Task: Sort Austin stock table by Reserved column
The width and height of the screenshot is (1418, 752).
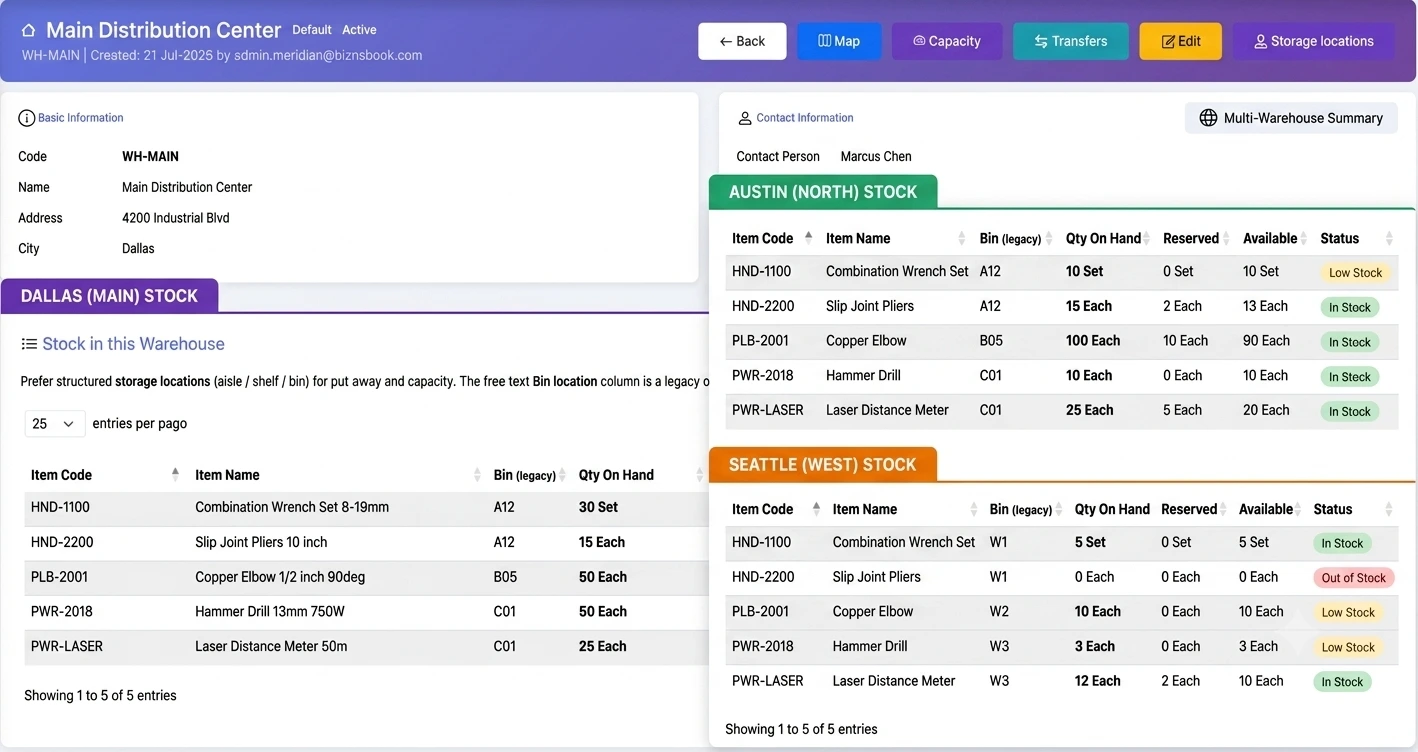Action: coord(1227,238)
